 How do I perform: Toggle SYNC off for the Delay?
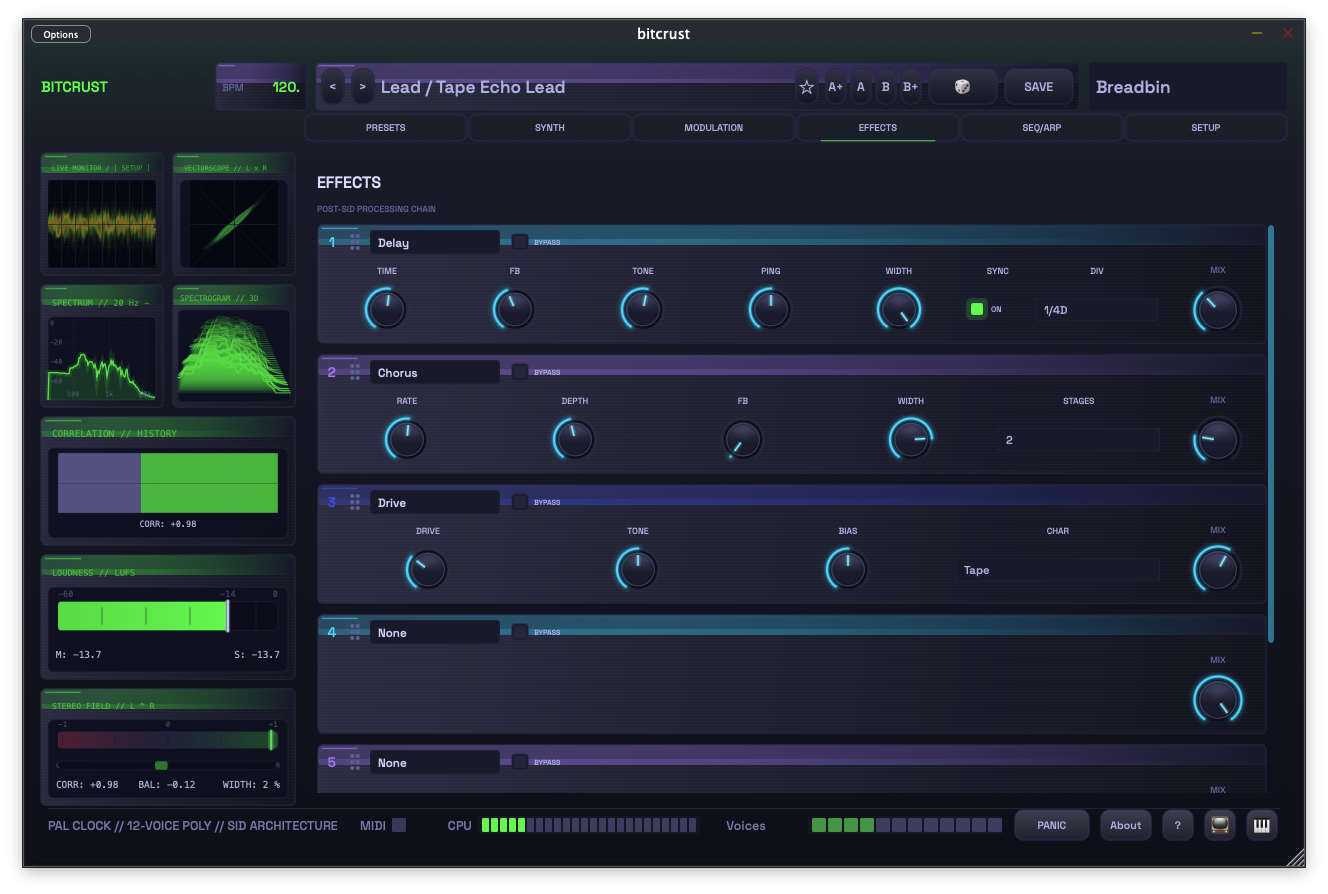977,309
